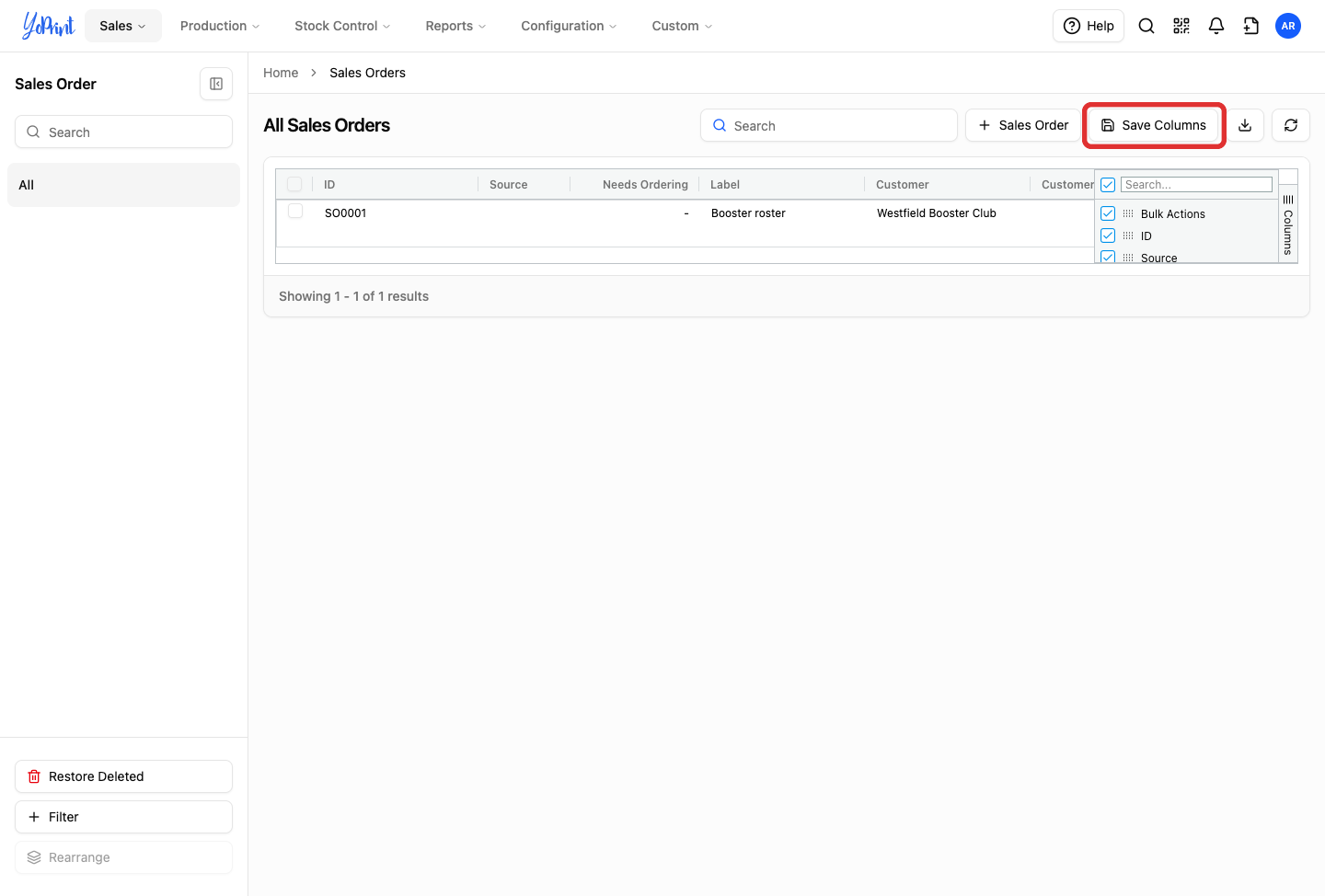Viewport: 1325px width, 896px height.
Task: Uncheck the Bulk Actions column checkbox
Action: tap(1108, 213)
